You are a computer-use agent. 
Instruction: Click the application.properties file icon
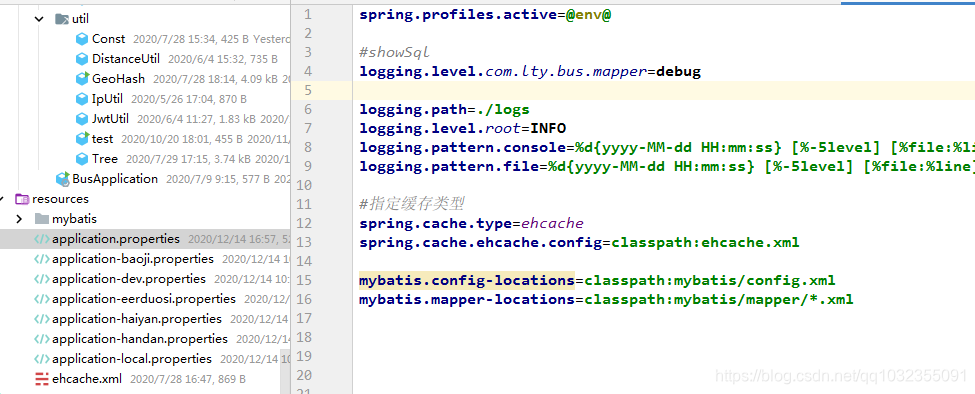42,239
